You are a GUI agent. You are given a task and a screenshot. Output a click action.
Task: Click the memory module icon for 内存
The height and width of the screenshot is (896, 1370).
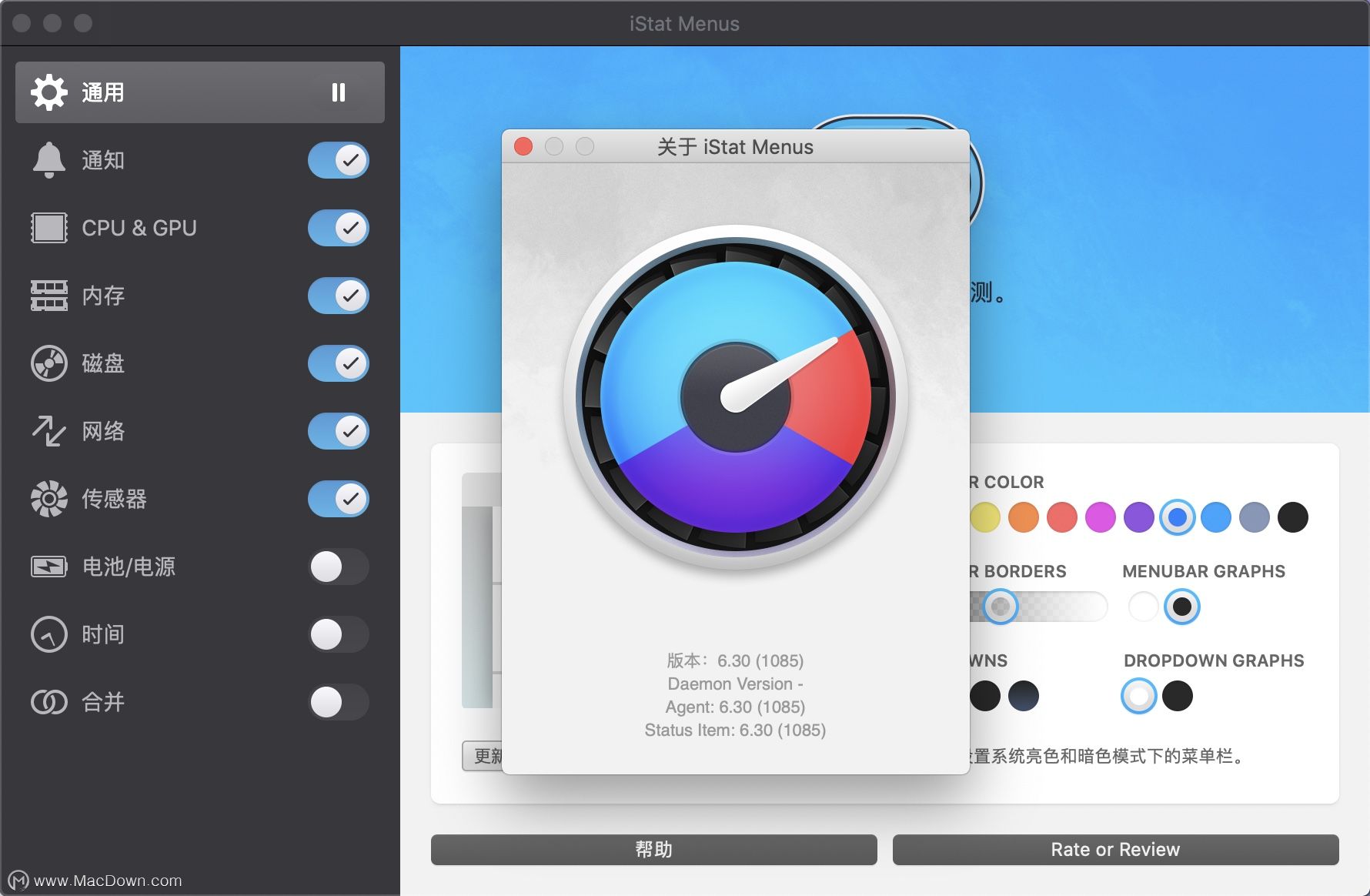(x=48, y=296)
